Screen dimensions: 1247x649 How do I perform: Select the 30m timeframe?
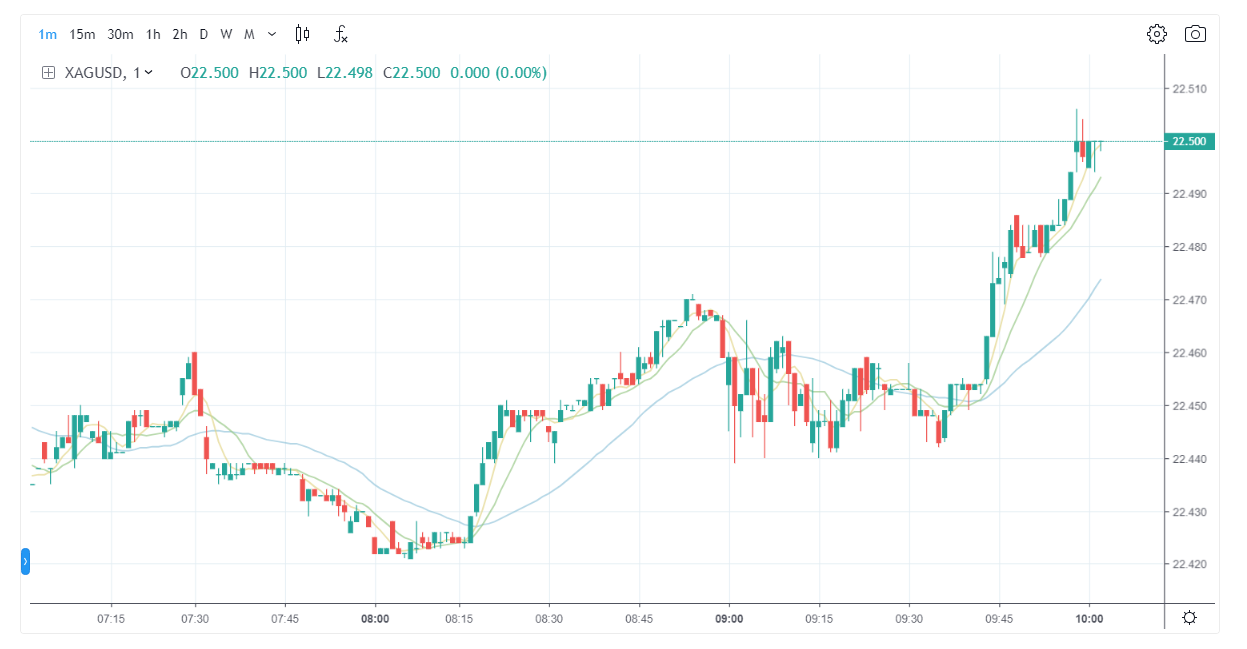(120, 34)
